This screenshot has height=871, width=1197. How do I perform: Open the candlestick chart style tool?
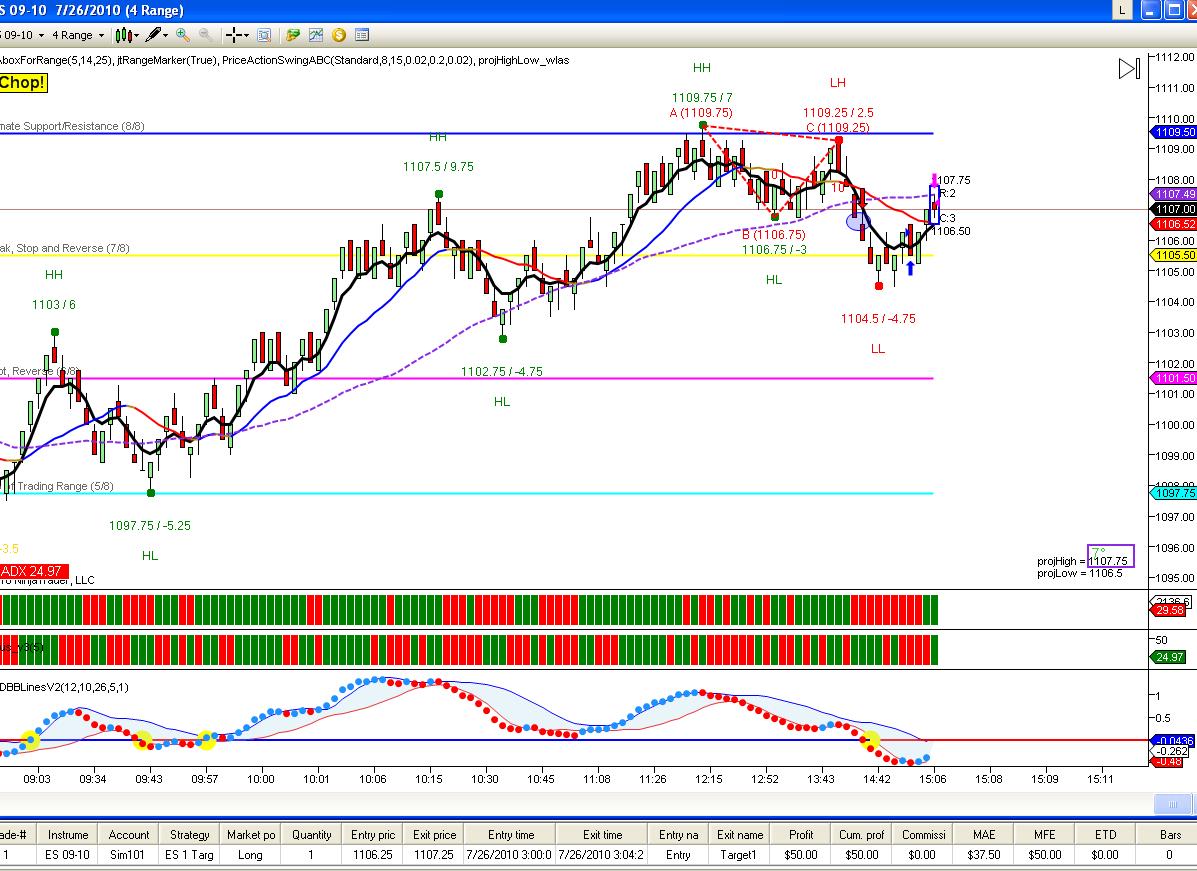(x=124, y=35)
